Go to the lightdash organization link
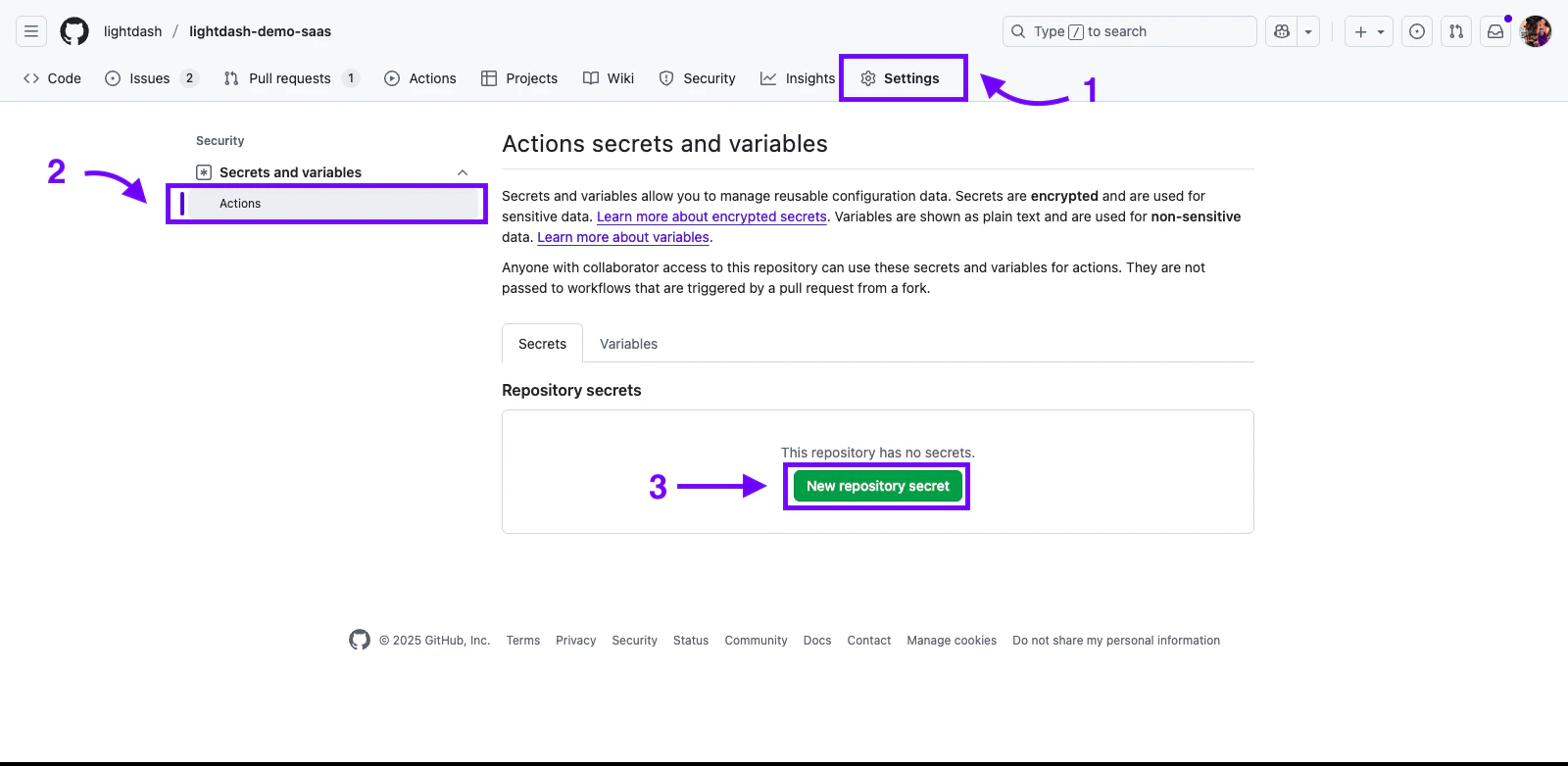This screenshot has width=1568, height=766. tap(133, 31)
